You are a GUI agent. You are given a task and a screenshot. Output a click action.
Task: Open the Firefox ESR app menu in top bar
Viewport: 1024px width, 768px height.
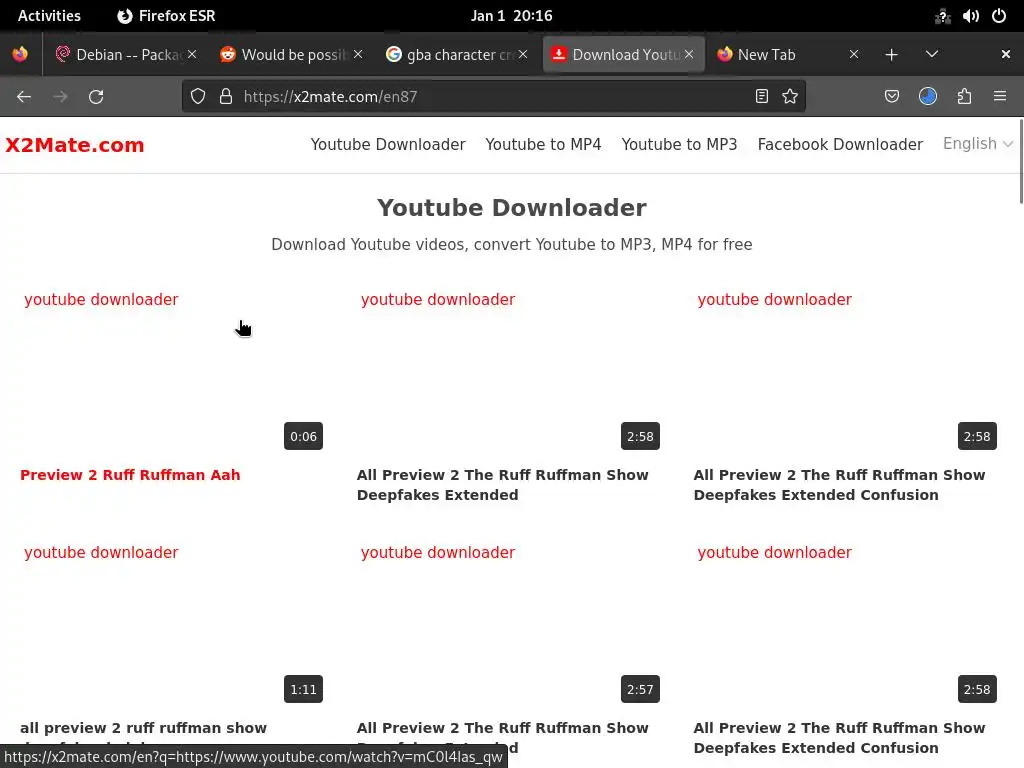(x=167, y=16)
